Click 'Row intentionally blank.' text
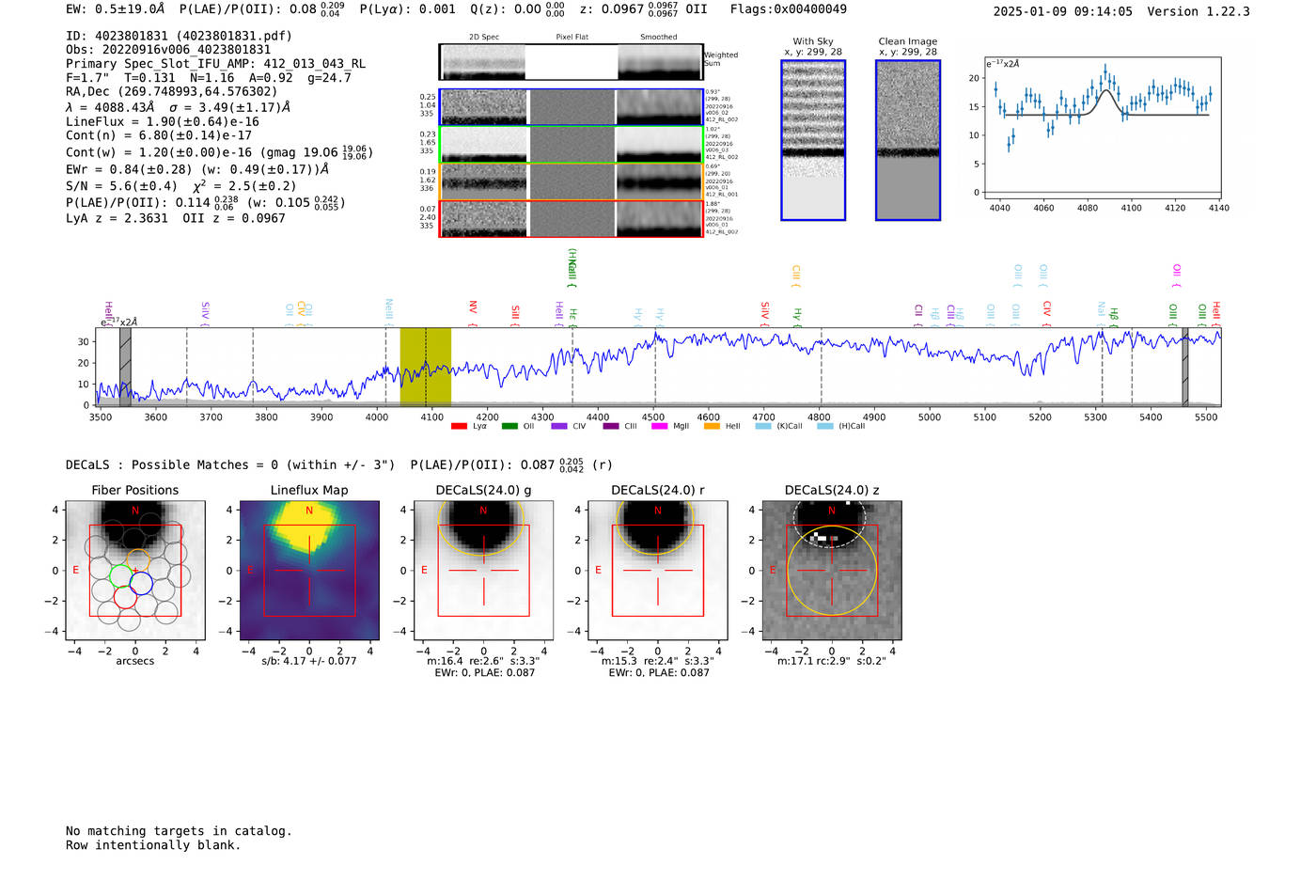1316x896 pixels. click(153, 845)
